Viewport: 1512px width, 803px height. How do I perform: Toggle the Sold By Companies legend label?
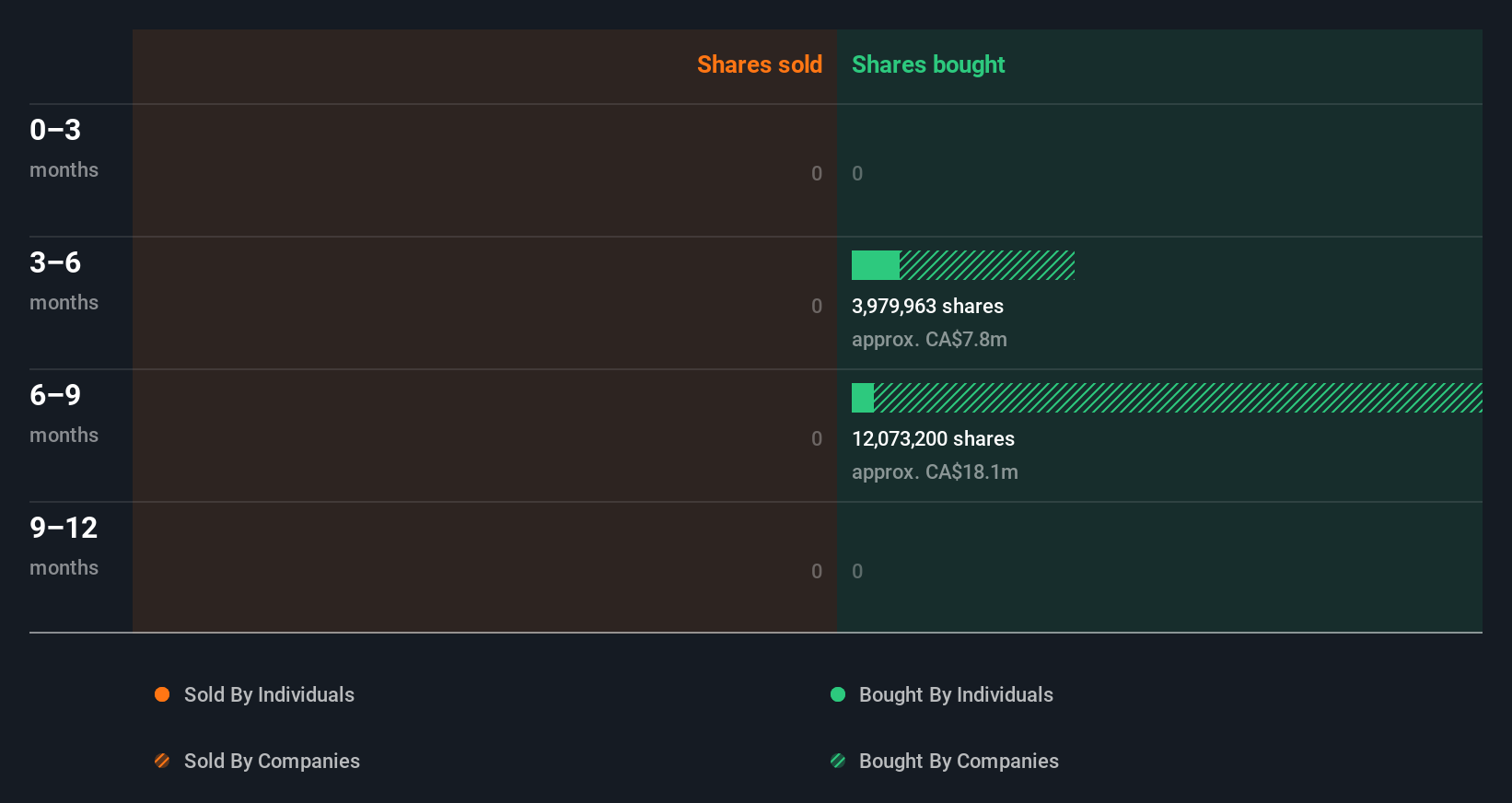272,761
